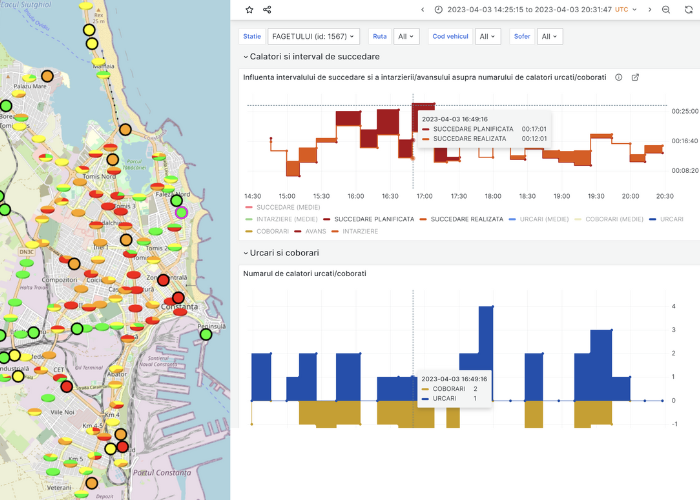Open the Cod vehicul filter dropdown

(487, 36)
